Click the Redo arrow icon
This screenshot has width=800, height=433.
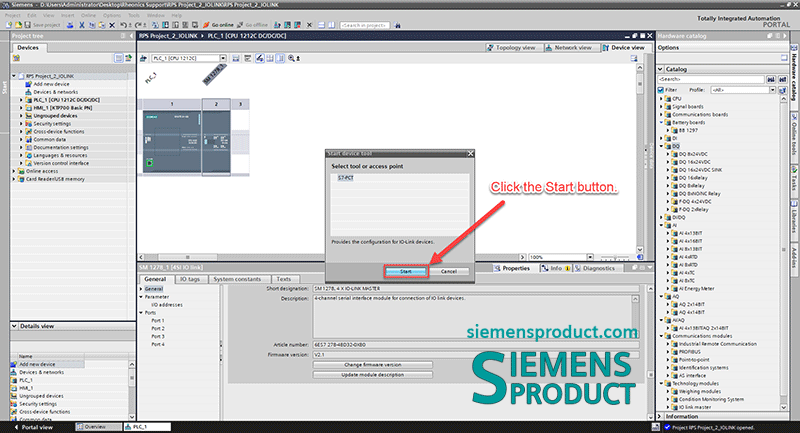point(137,24)
